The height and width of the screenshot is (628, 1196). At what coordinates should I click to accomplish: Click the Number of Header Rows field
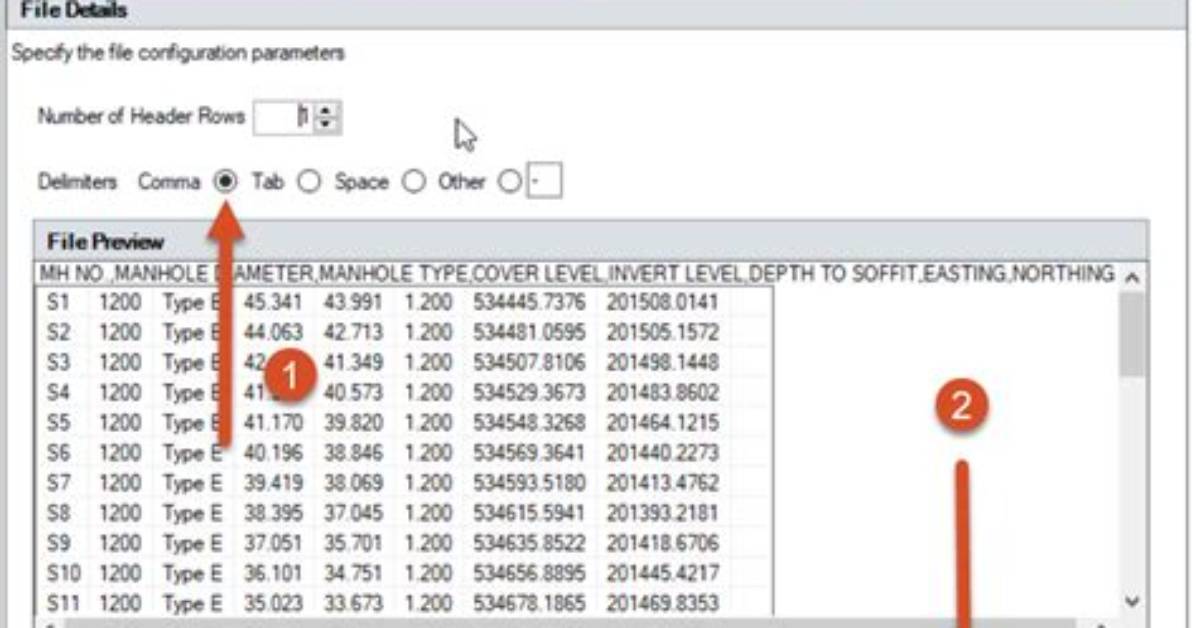click(x=284, y=118)
